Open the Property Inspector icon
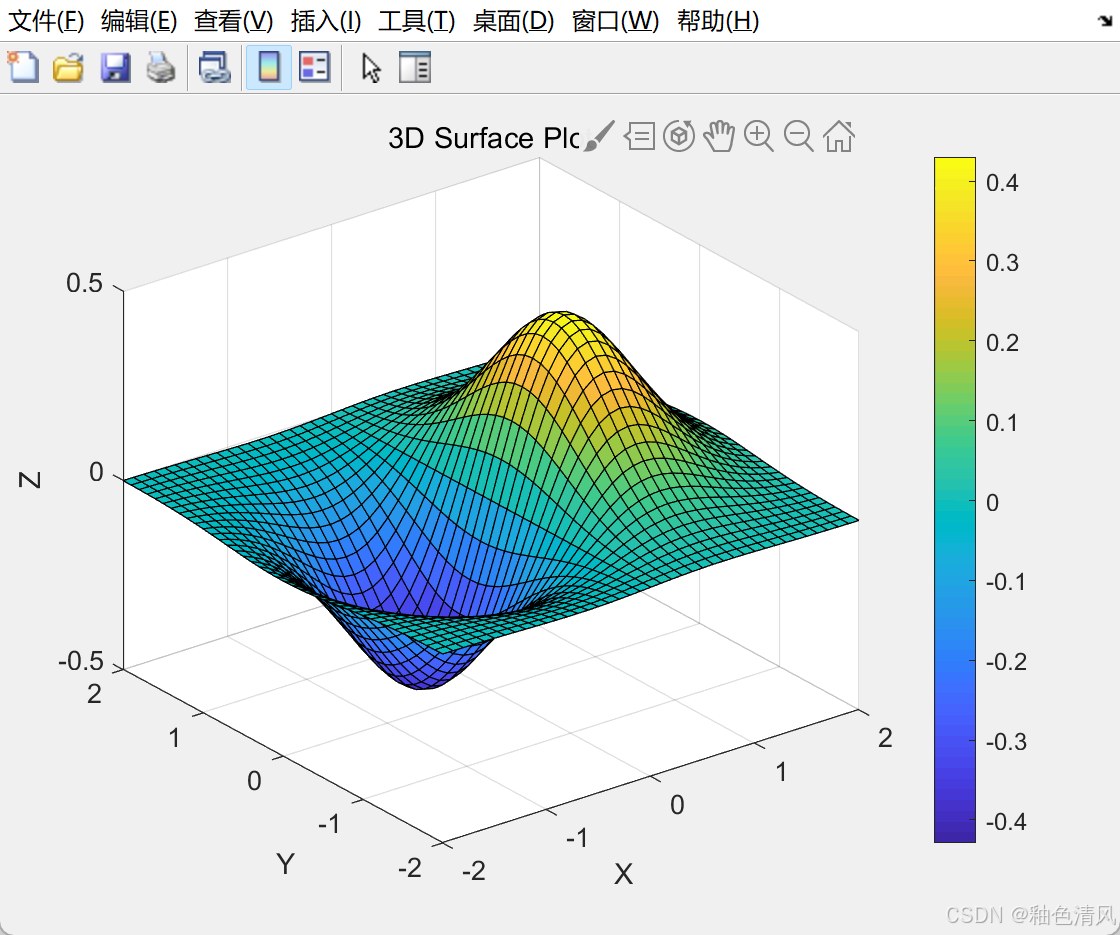Screen dimensions: 1120x935 point(414,68)
